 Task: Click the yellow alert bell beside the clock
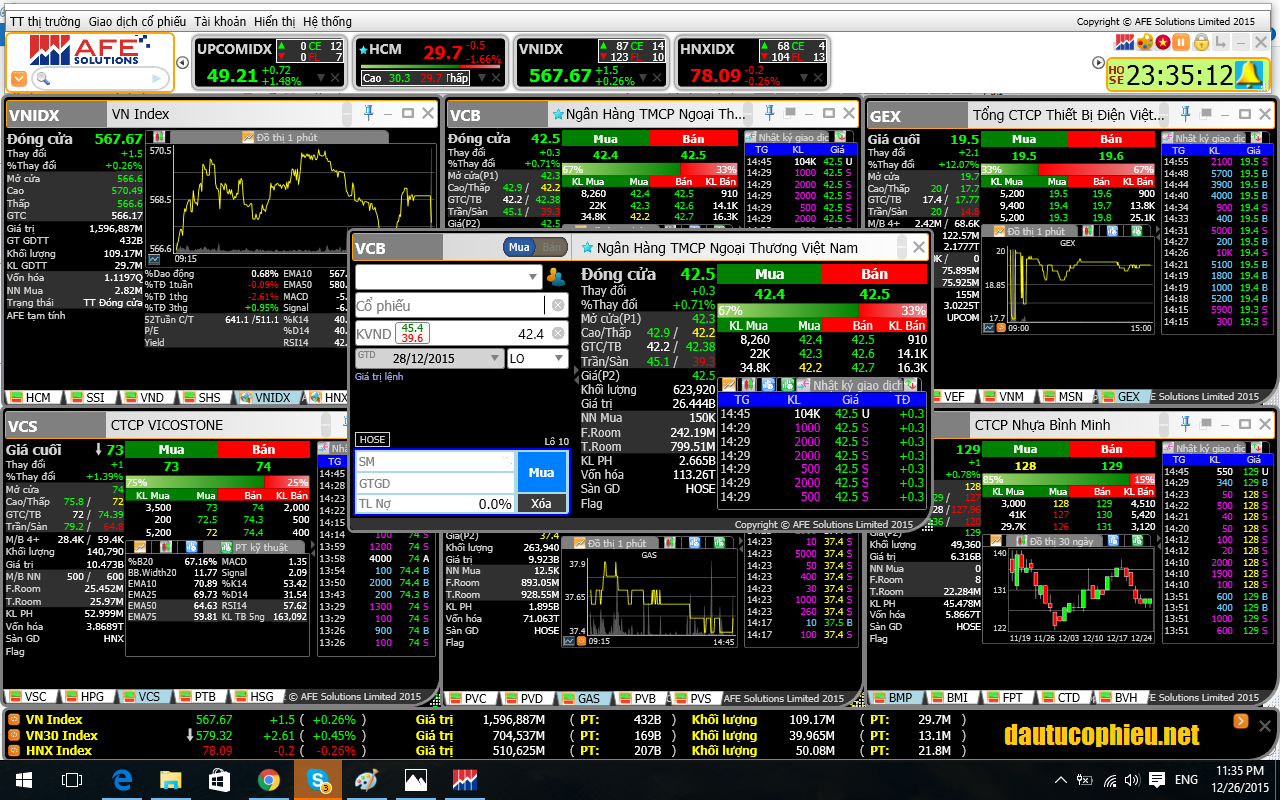[1248, 74]
